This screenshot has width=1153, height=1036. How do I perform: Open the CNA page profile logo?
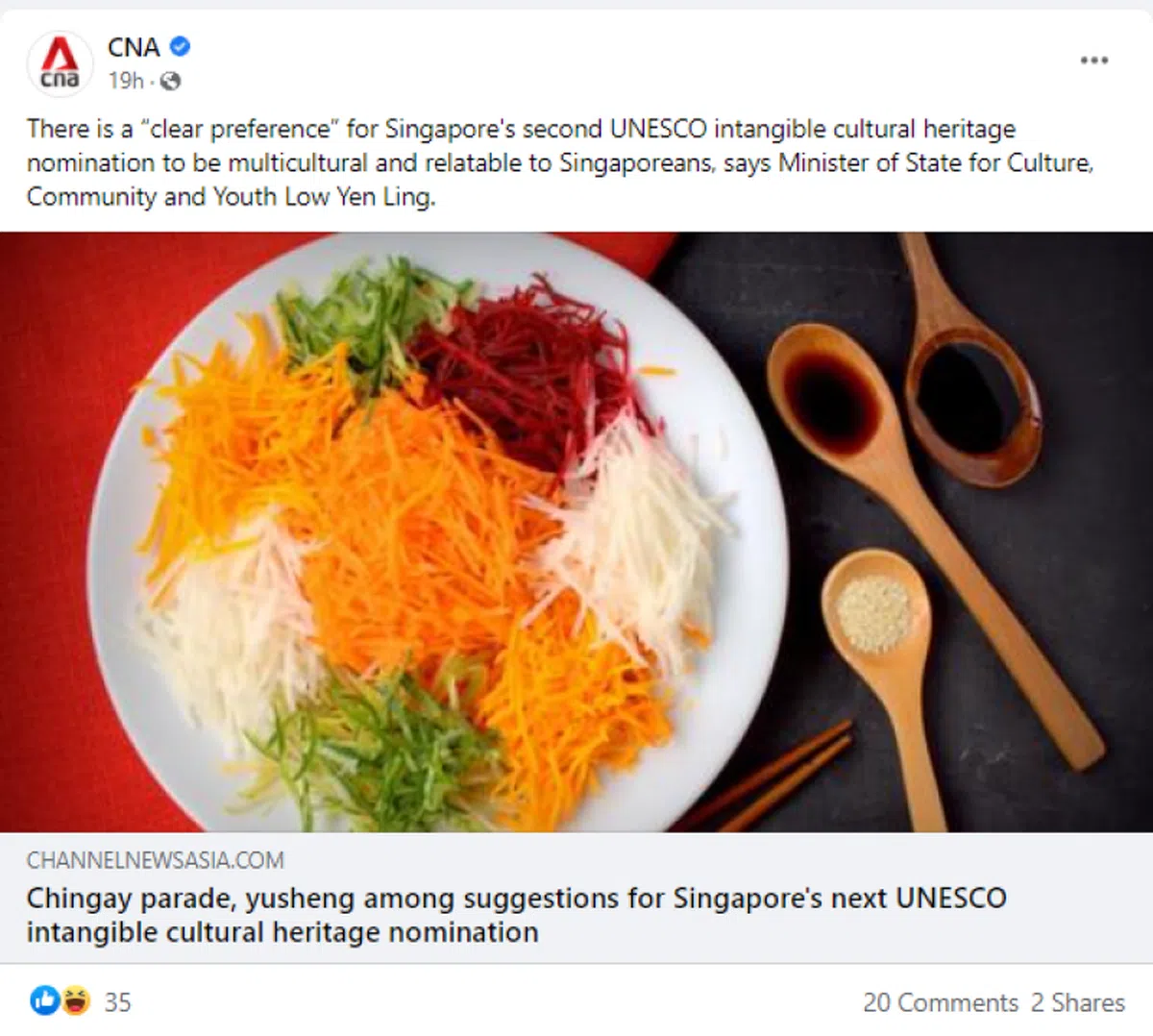60,63
